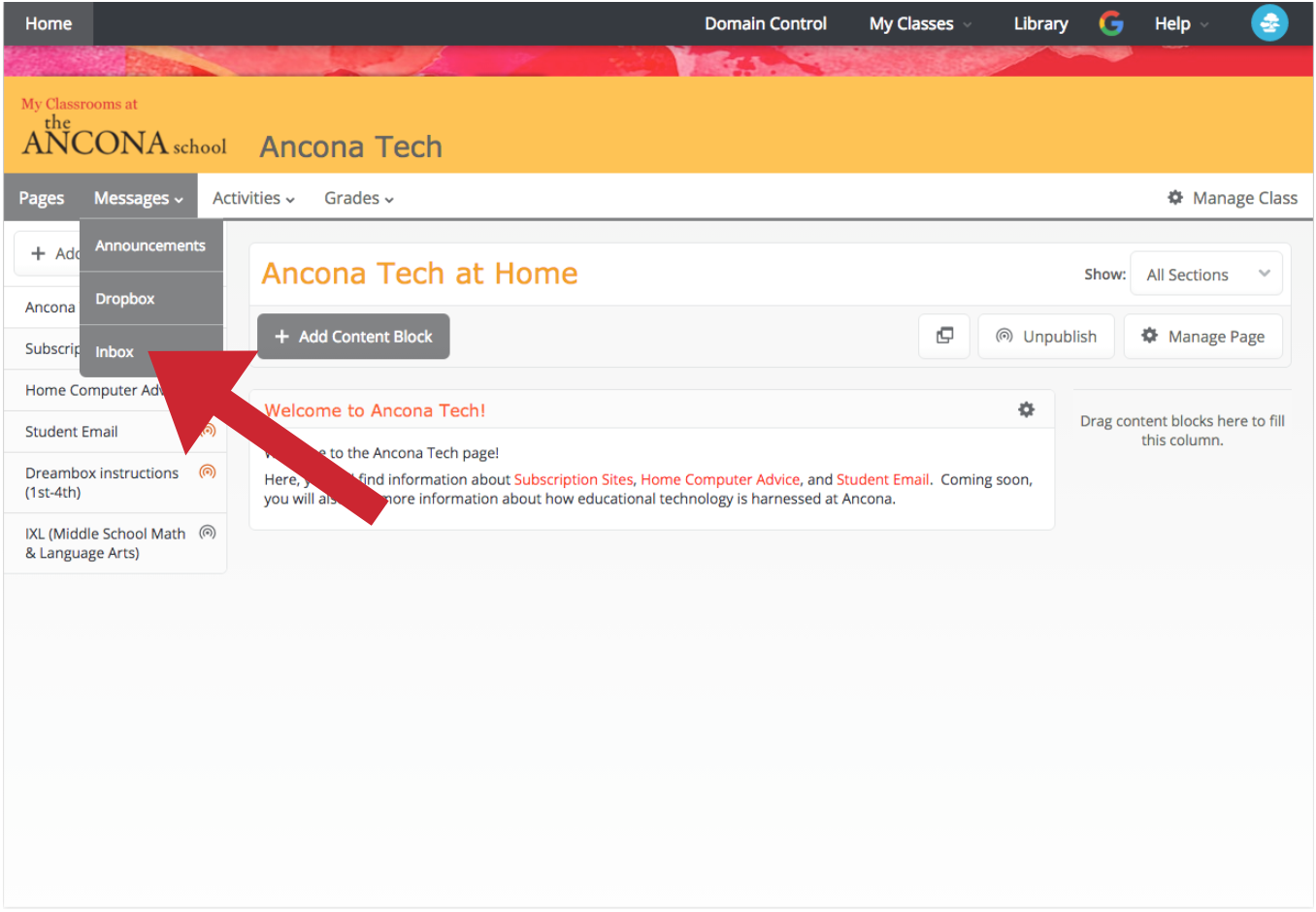Expand the Grades dropdown

coord(359,198)
